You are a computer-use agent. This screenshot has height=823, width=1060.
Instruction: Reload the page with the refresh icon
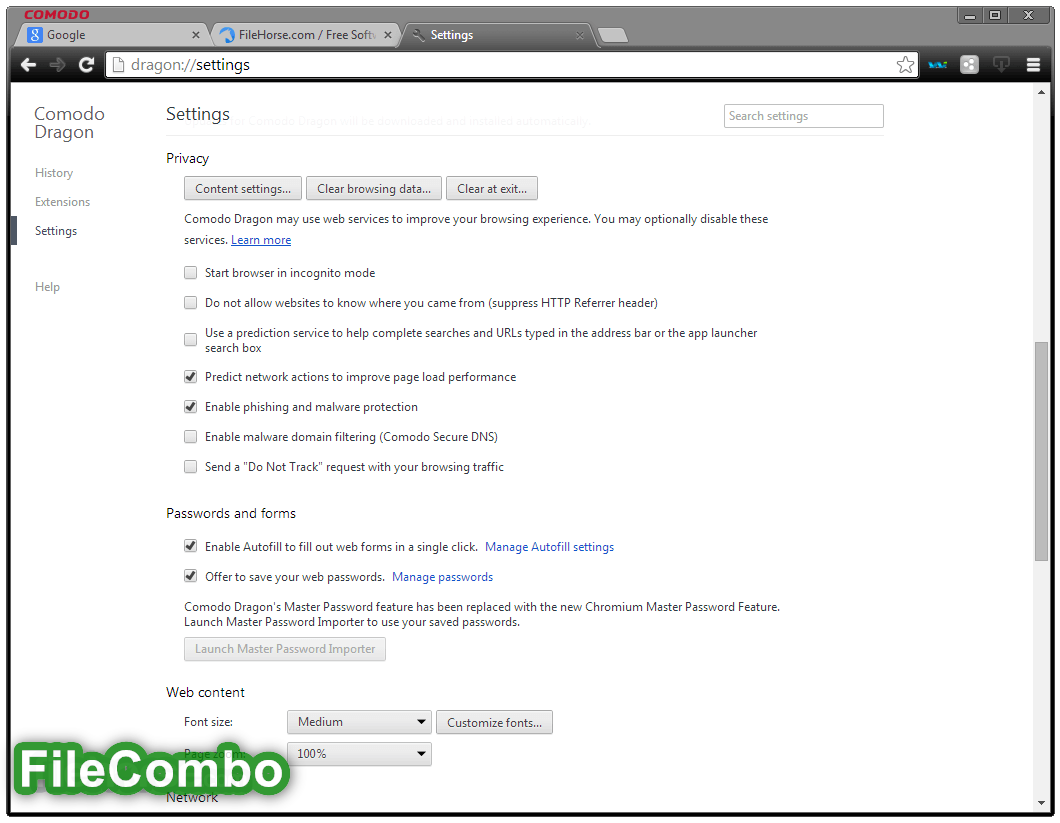[87, 65]
